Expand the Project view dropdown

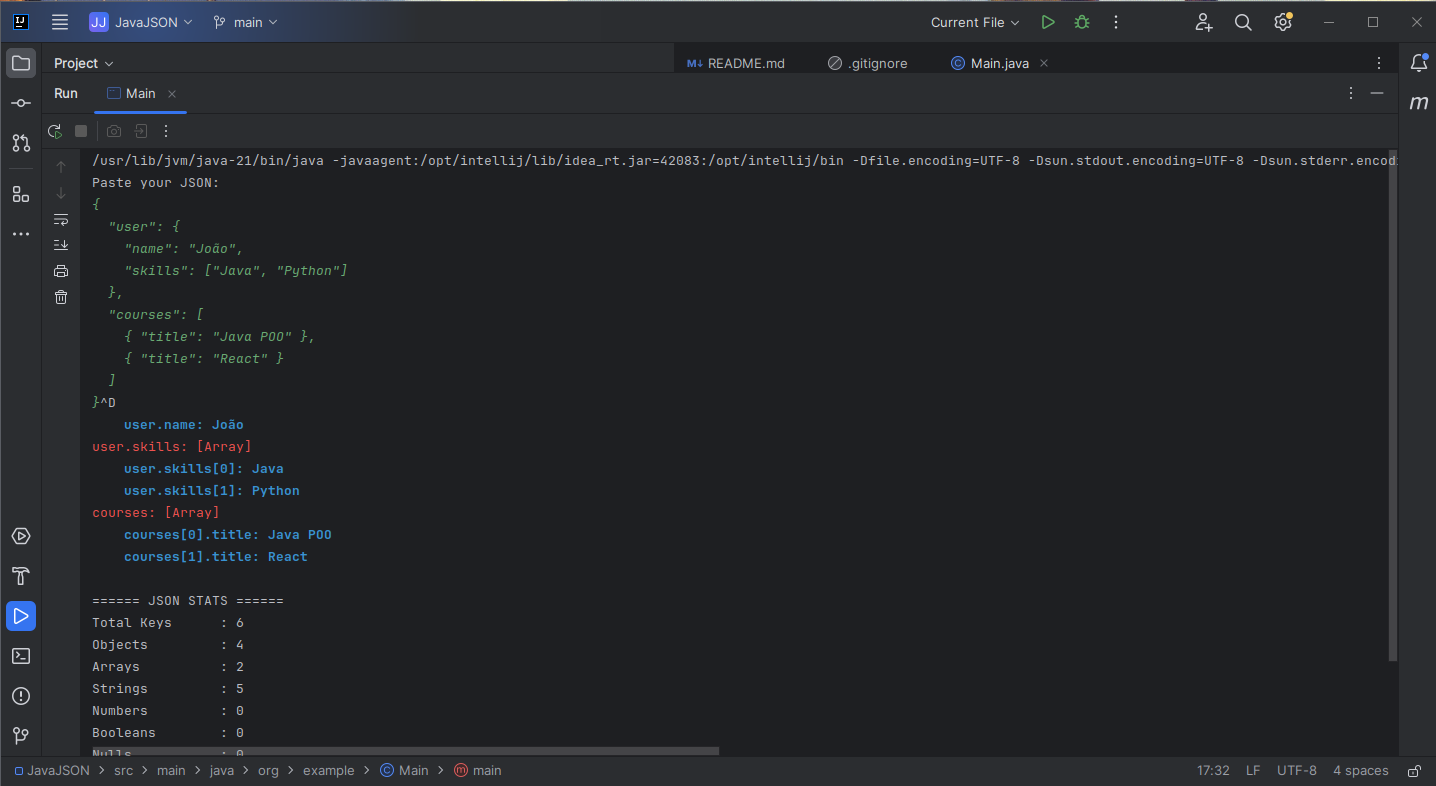point(84,63)
